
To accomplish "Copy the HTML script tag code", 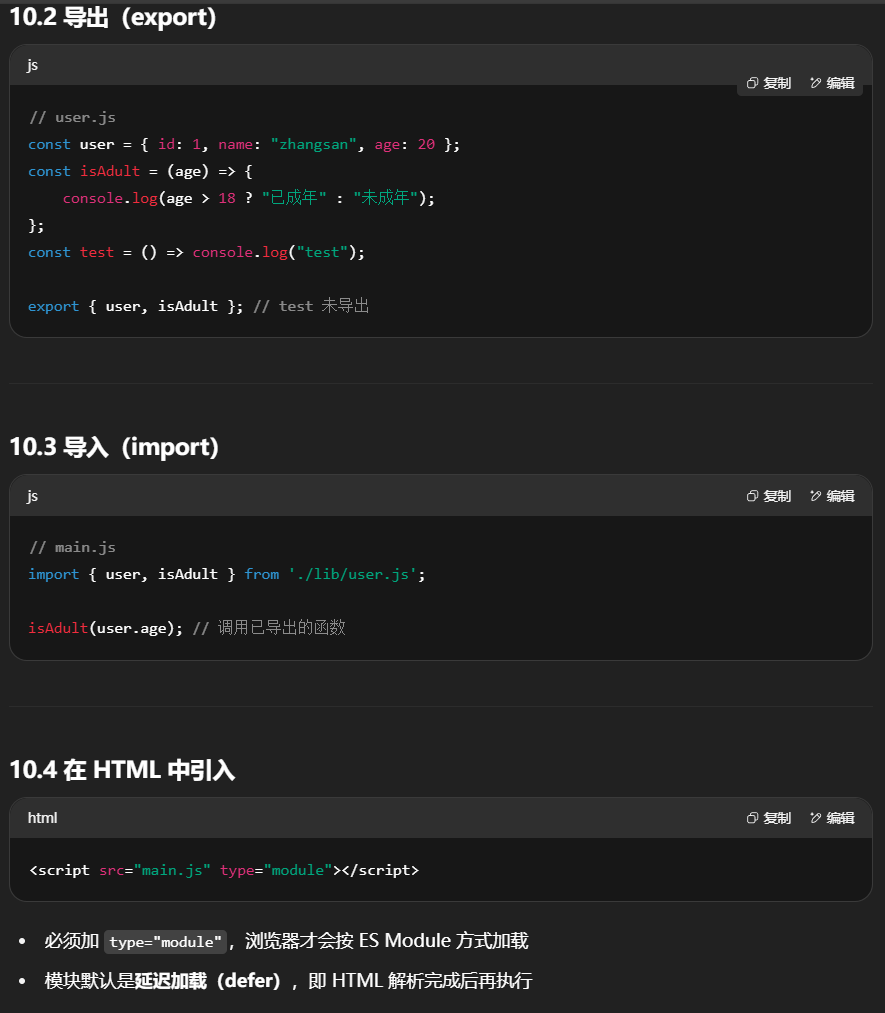I will coord(769,818).
